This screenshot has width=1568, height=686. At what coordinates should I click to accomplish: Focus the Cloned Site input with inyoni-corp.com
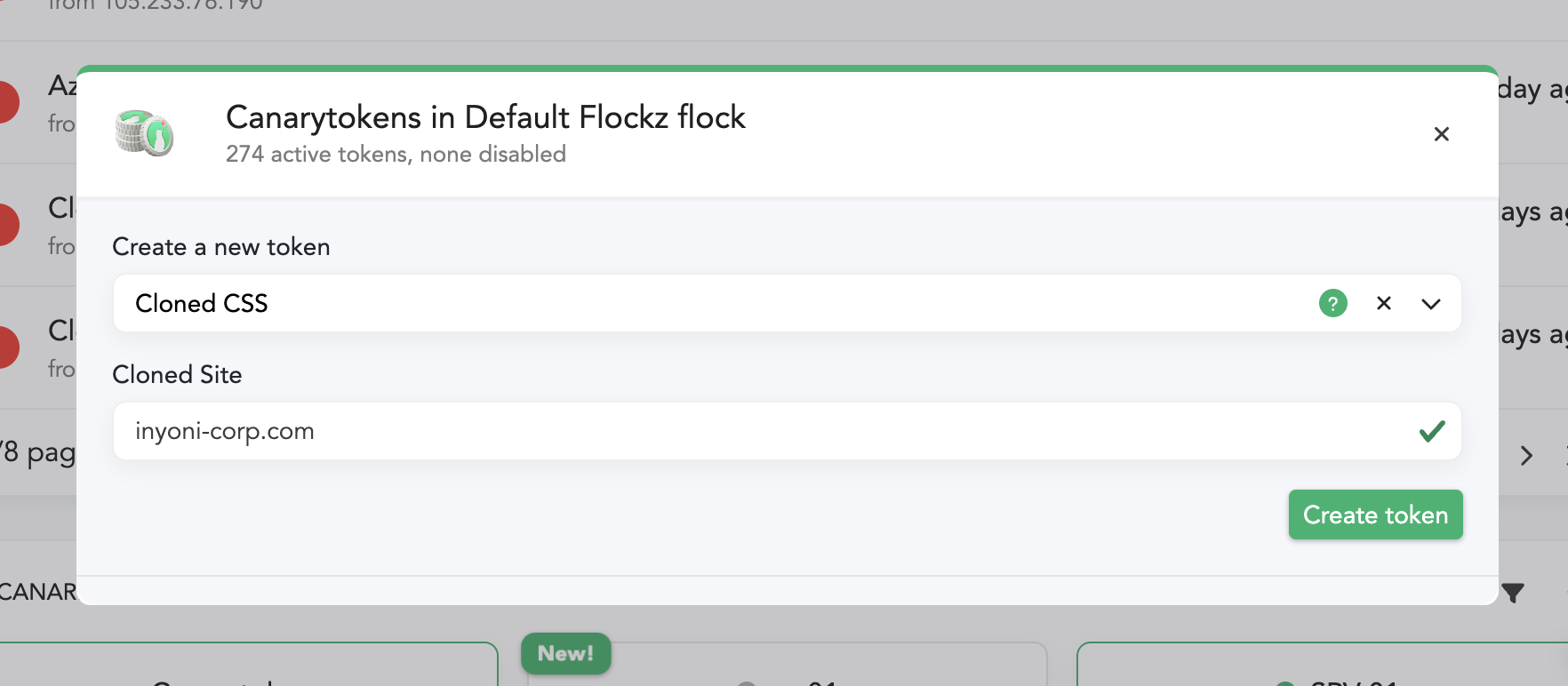pos(787,431)
